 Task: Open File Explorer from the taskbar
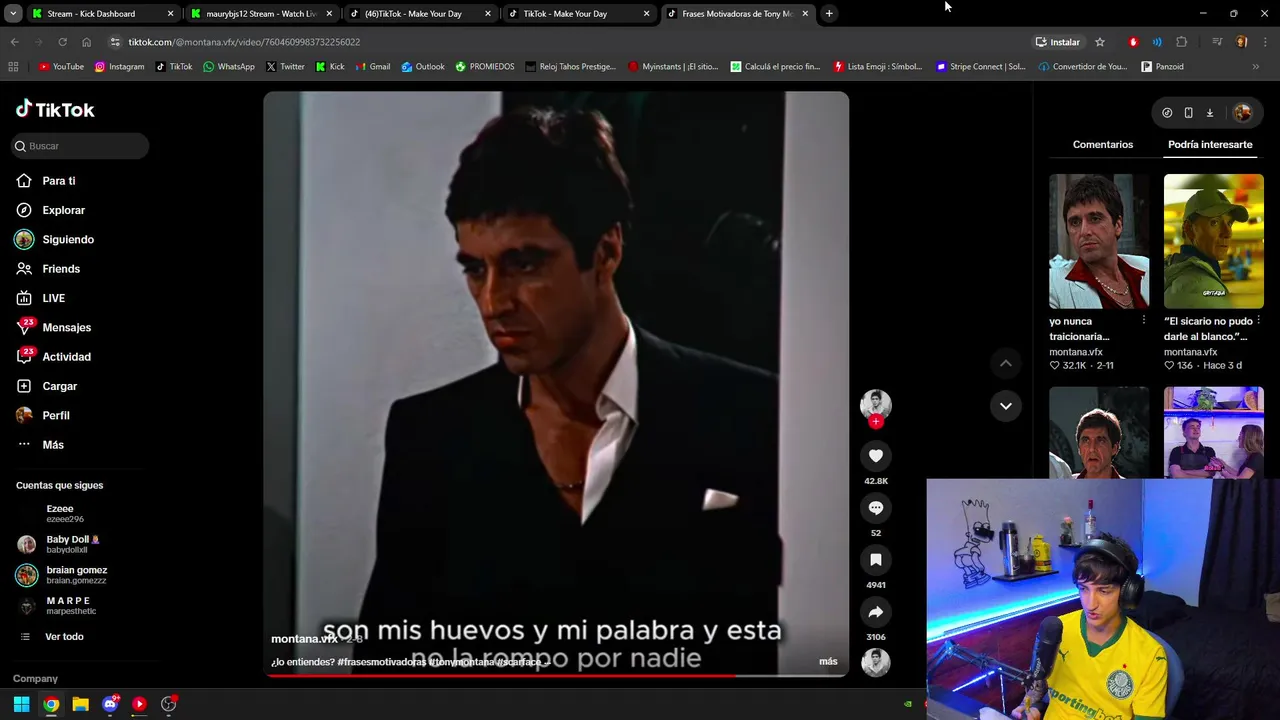click(x=80, y=704)
